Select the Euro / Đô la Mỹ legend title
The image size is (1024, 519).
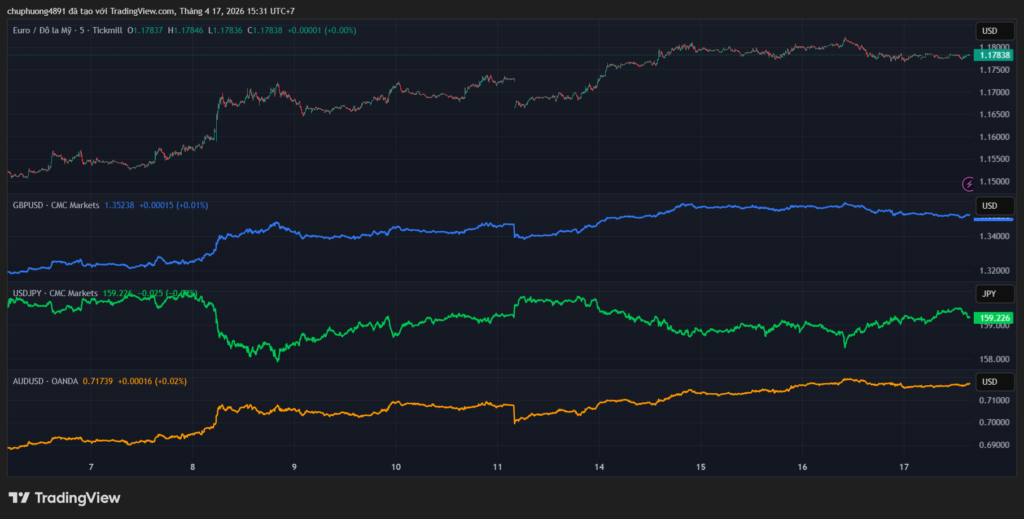[x=50, y=30]
